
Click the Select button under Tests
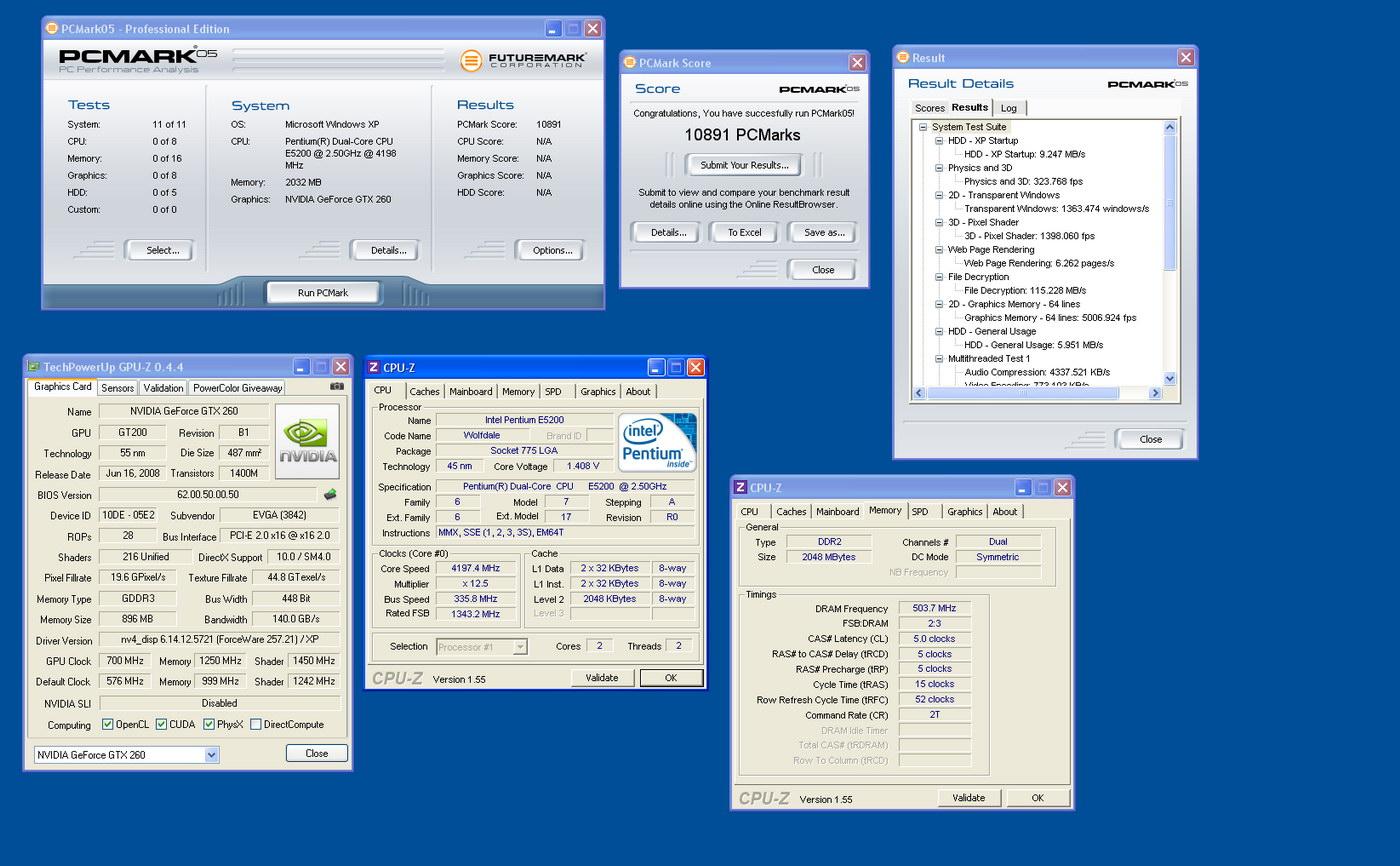162,250
